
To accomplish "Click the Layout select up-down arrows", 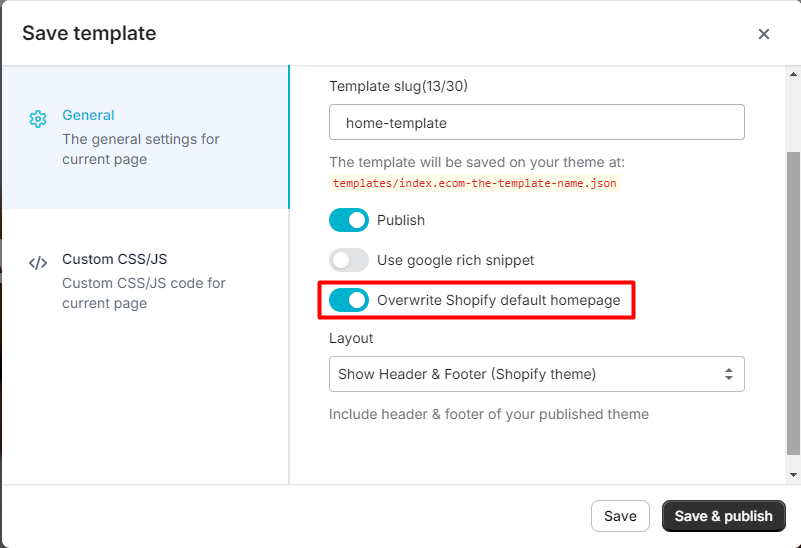I will point(728,374).
